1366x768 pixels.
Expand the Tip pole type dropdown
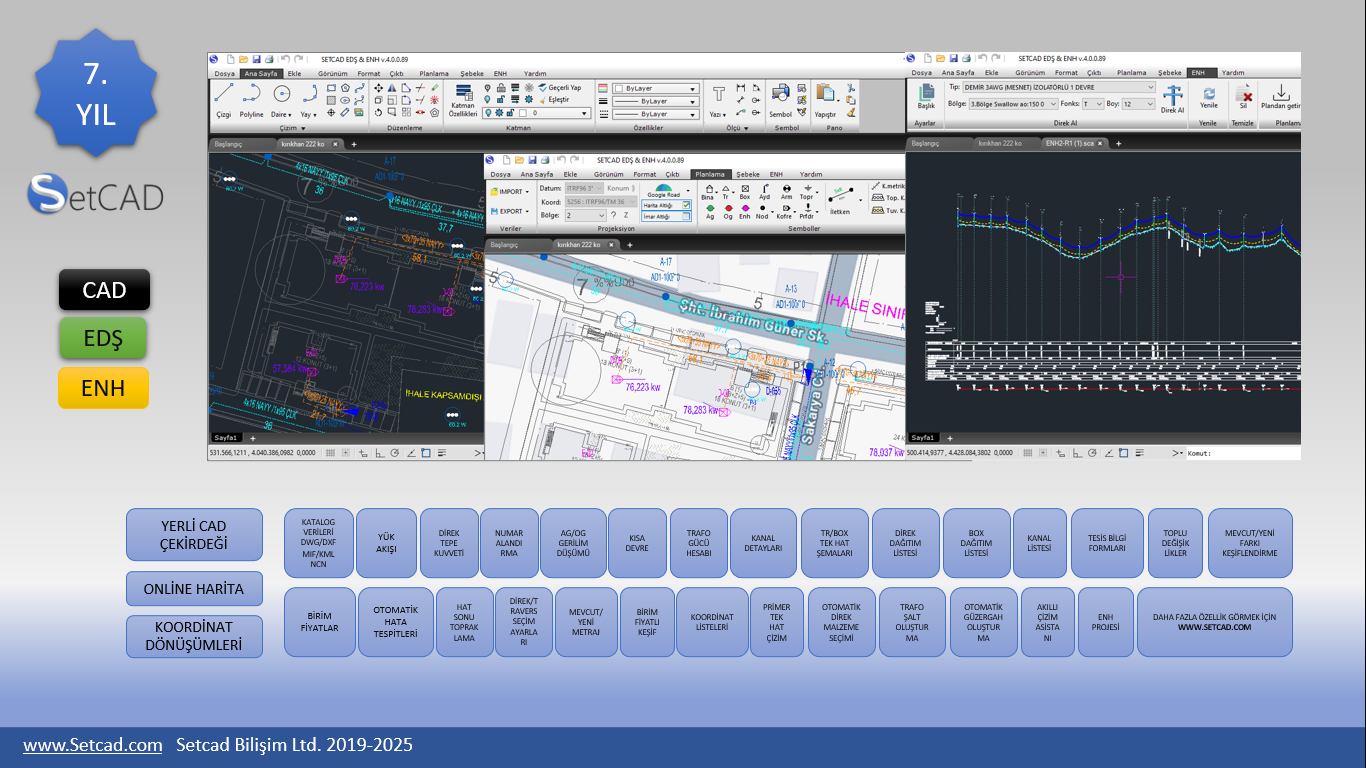1150,88
